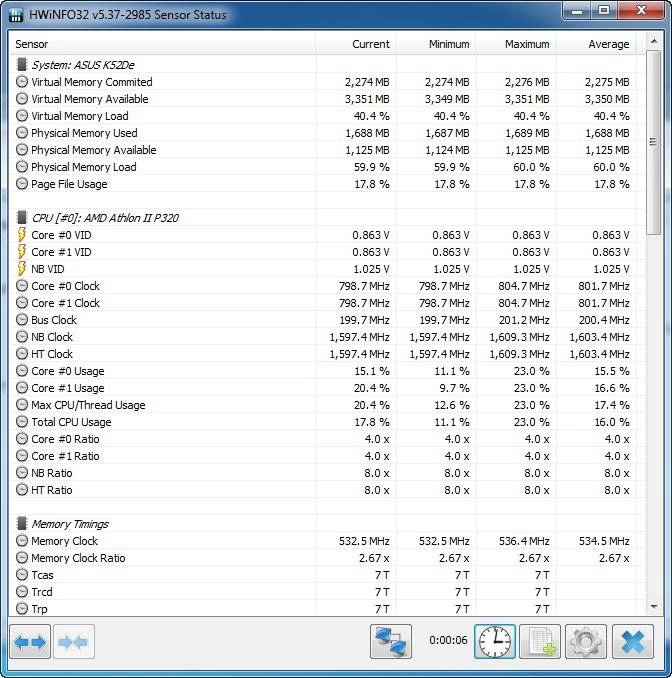
Task: Click the Core #0 VID lightning icon
Action: tap(22, 235)
